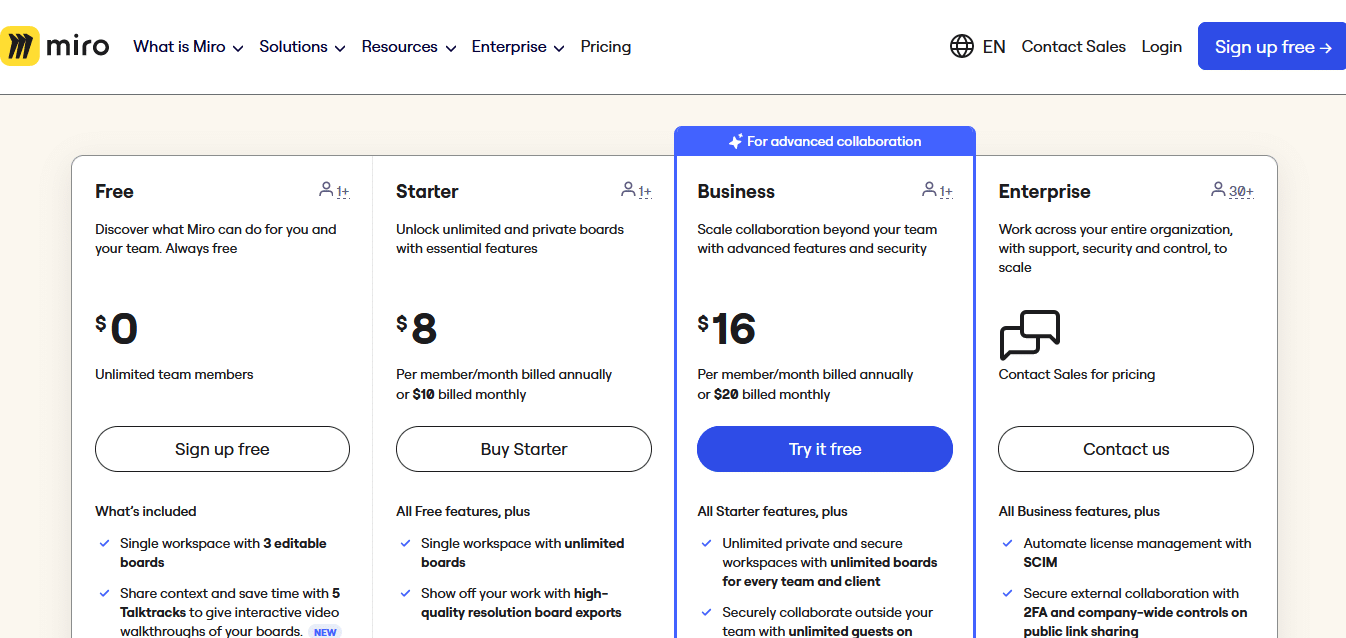This screenshot has width=1346, height=638.
Task: Click 'or $20 billed monthly' text
Action: (764, 394)
